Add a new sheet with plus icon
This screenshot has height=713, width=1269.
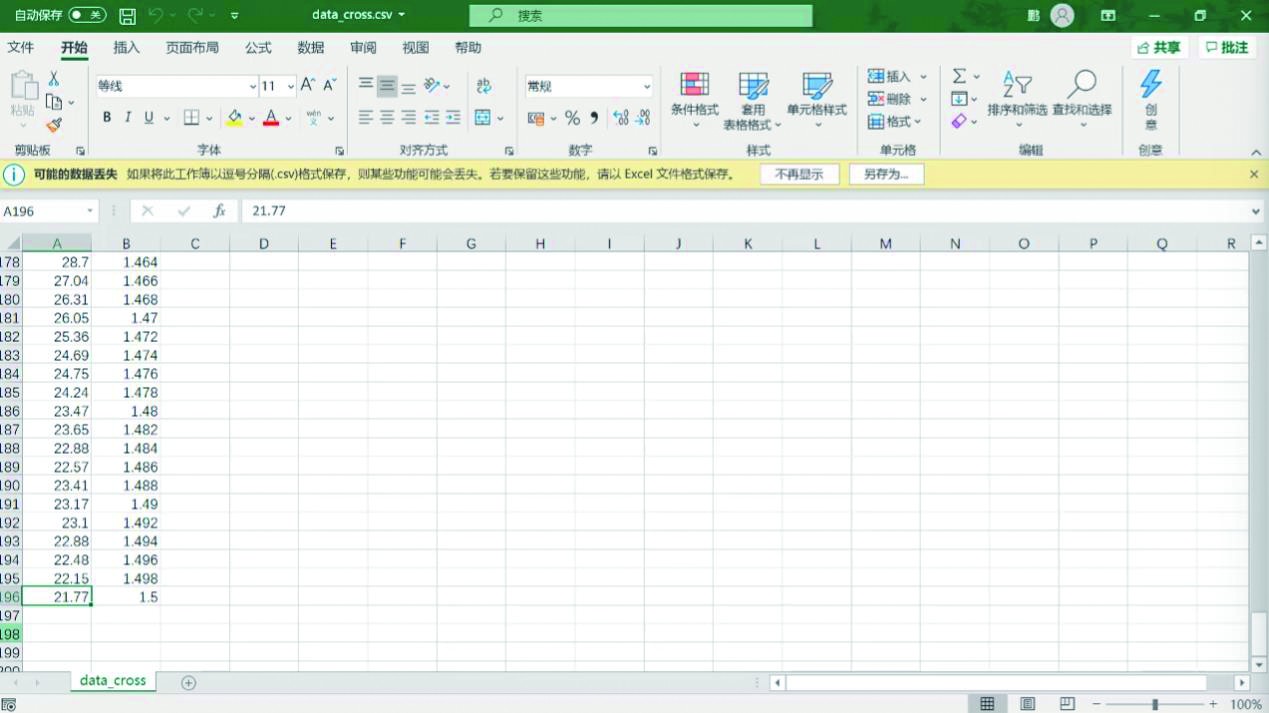click(188, 683)
